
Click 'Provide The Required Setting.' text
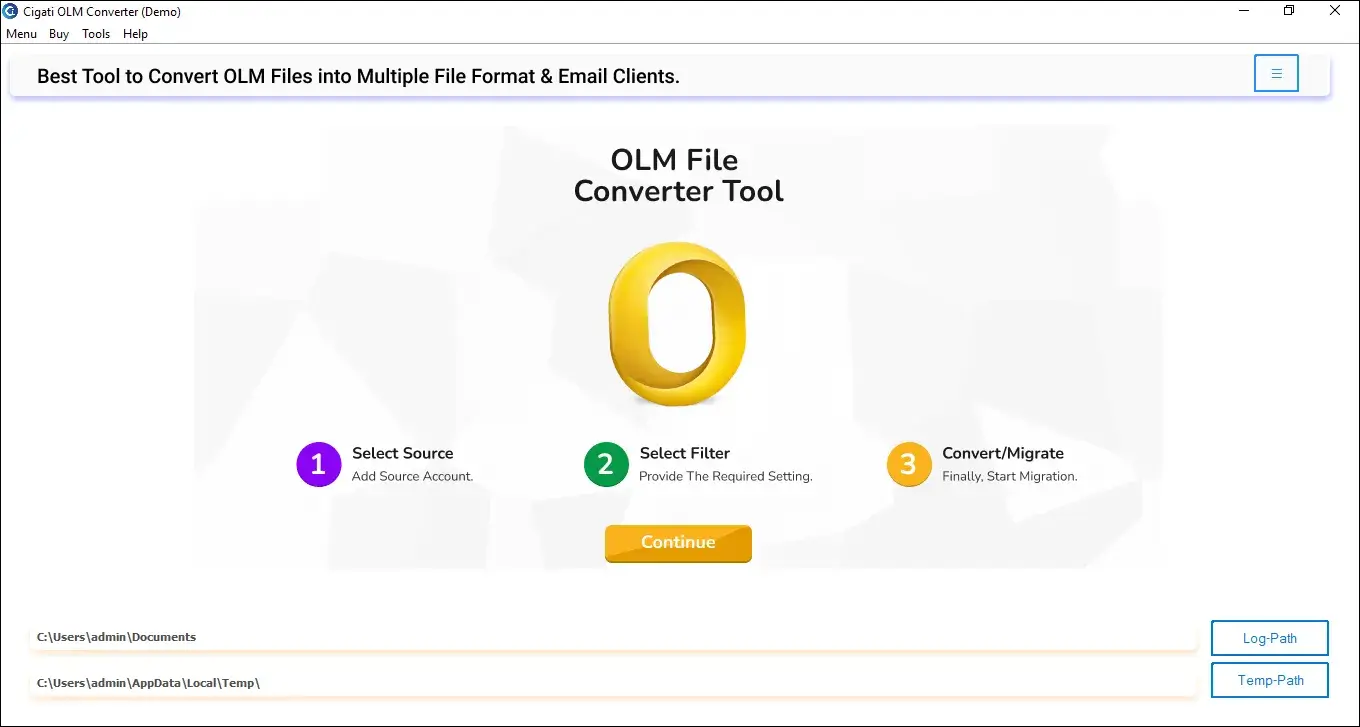click(726, 476)
